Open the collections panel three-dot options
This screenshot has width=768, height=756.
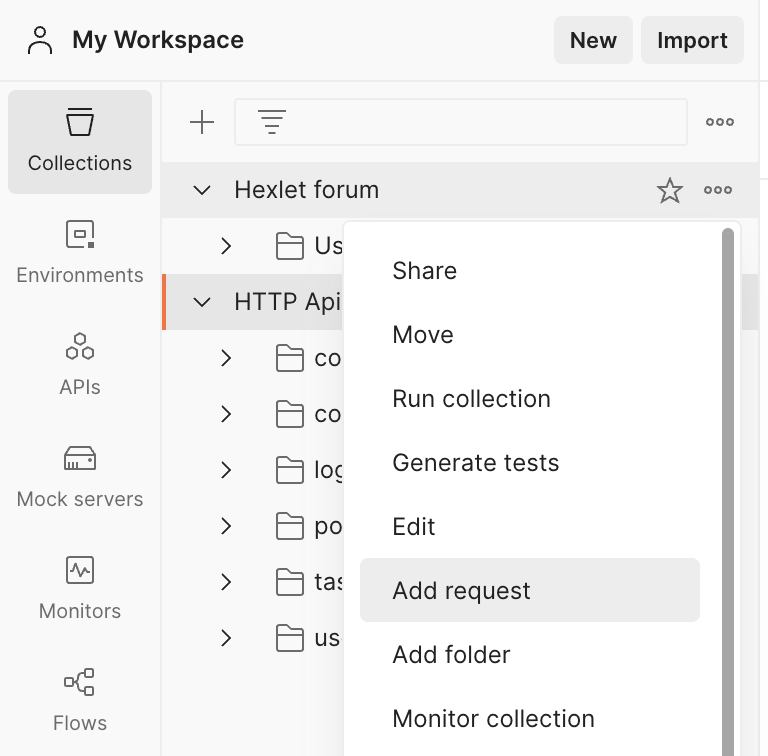(720, 122)
